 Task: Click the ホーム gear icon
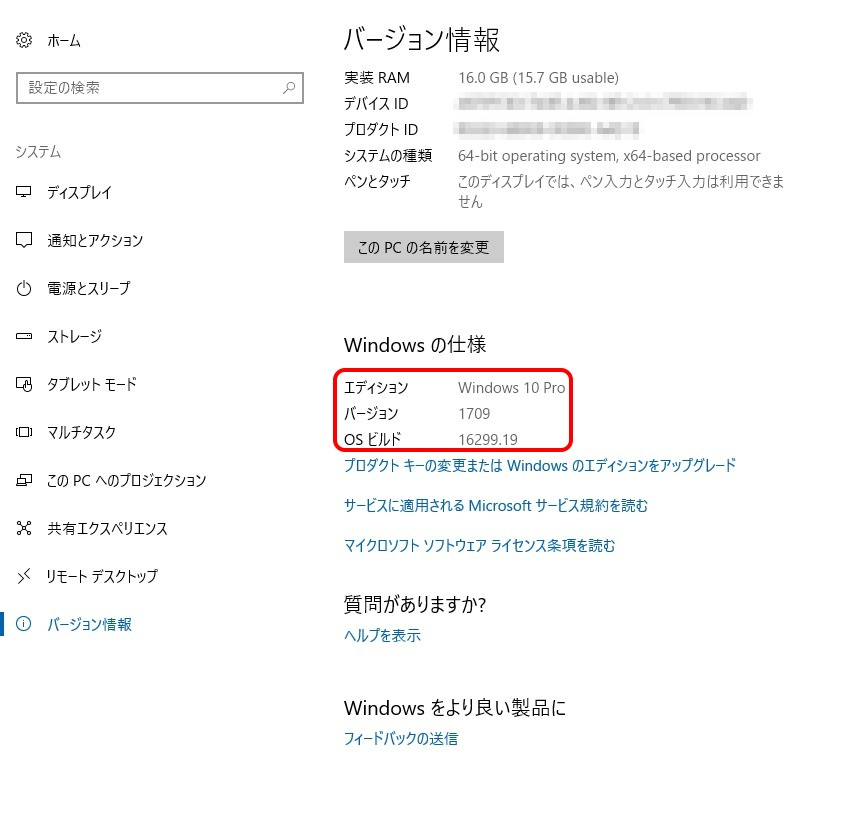24,41
